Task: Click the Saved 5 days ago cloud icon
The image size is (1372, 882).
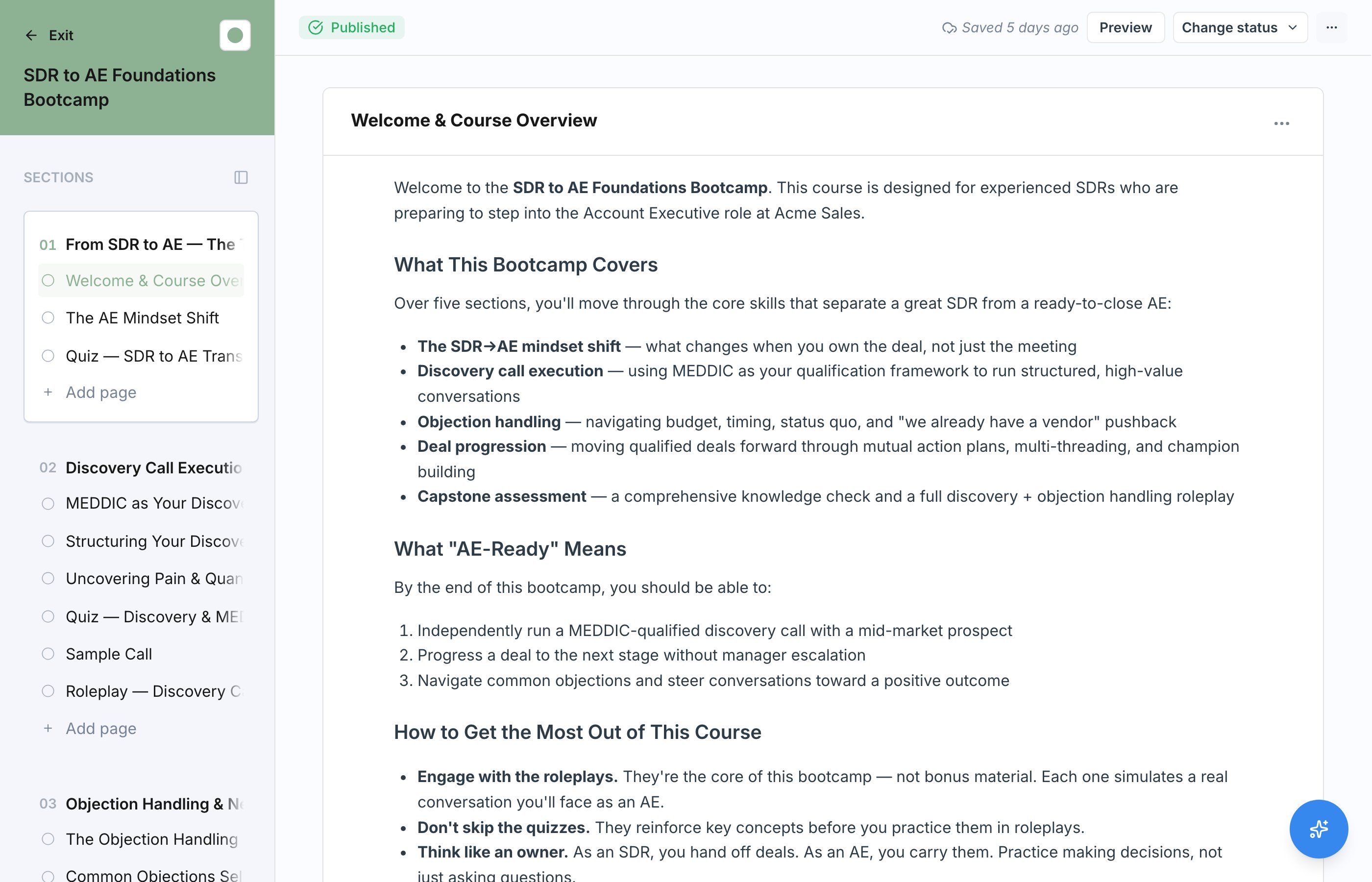Action: [x=949, y=27]
